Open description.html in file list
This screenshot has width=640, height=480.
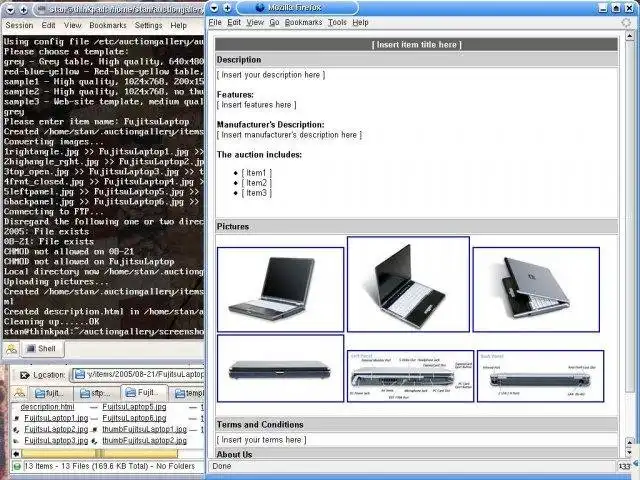click(x=47, y=407)
